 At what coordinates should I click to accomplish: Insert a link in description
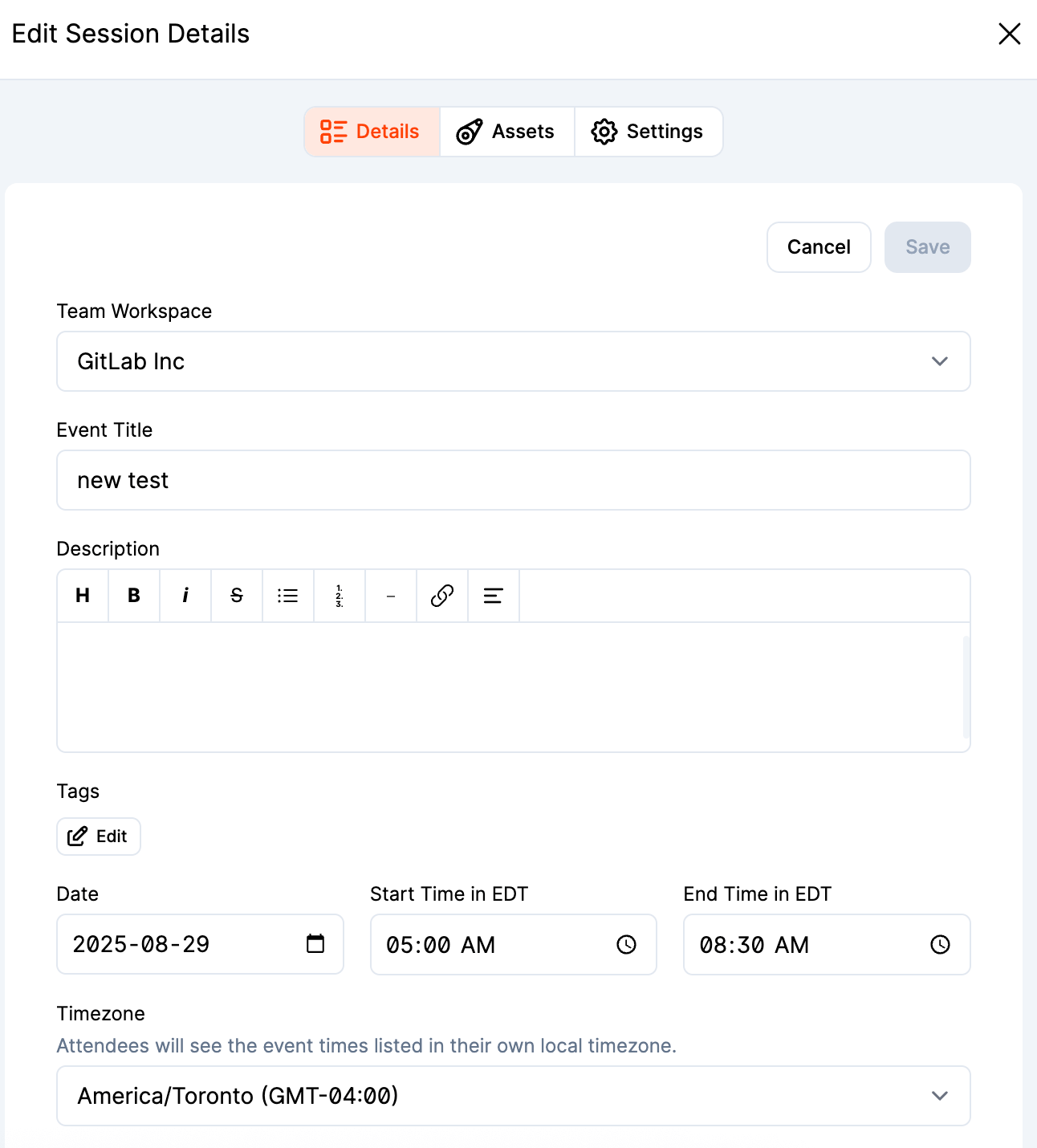click(442, 596)
